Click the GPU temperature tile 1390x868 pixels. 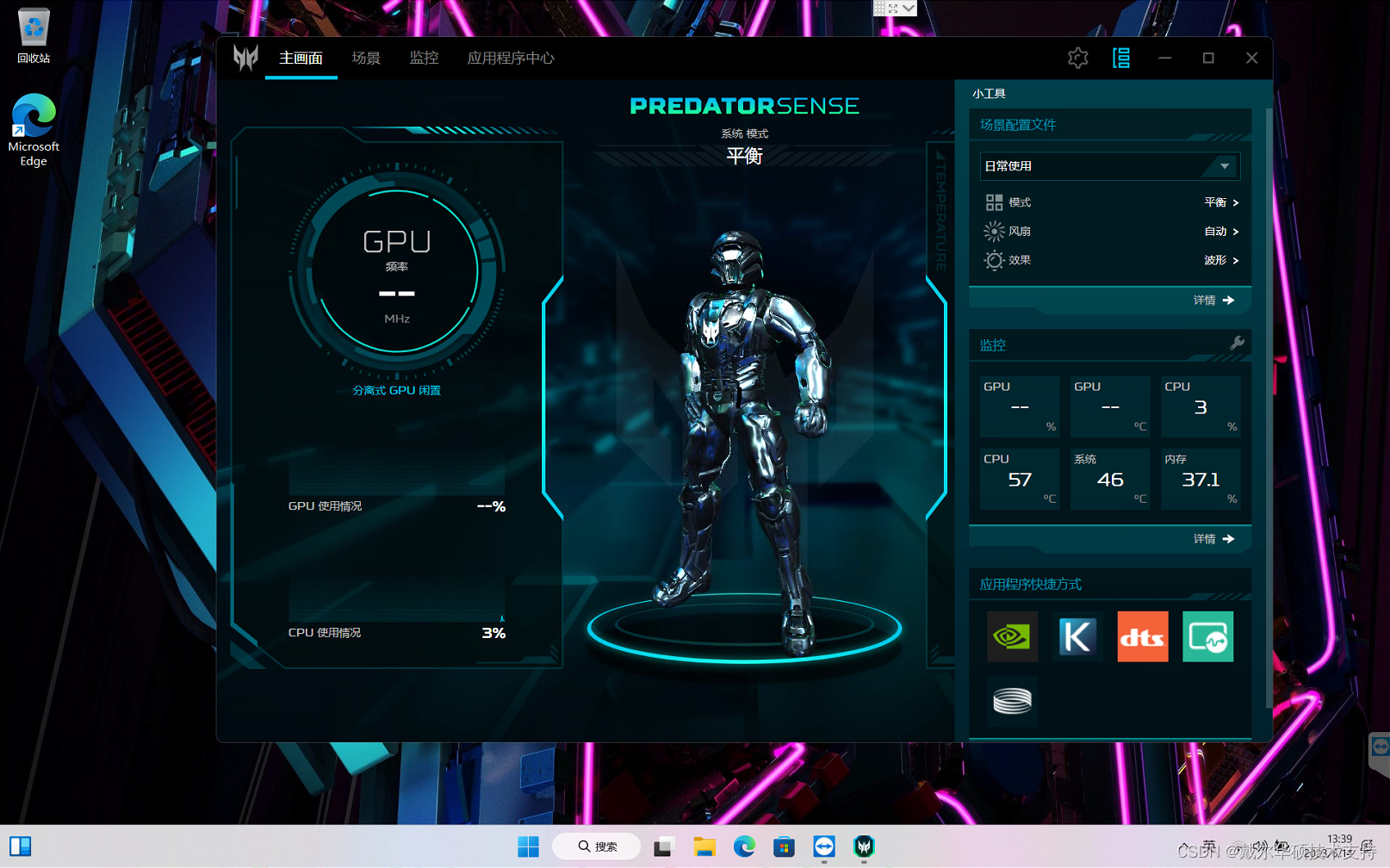[x=1110, y=406]
